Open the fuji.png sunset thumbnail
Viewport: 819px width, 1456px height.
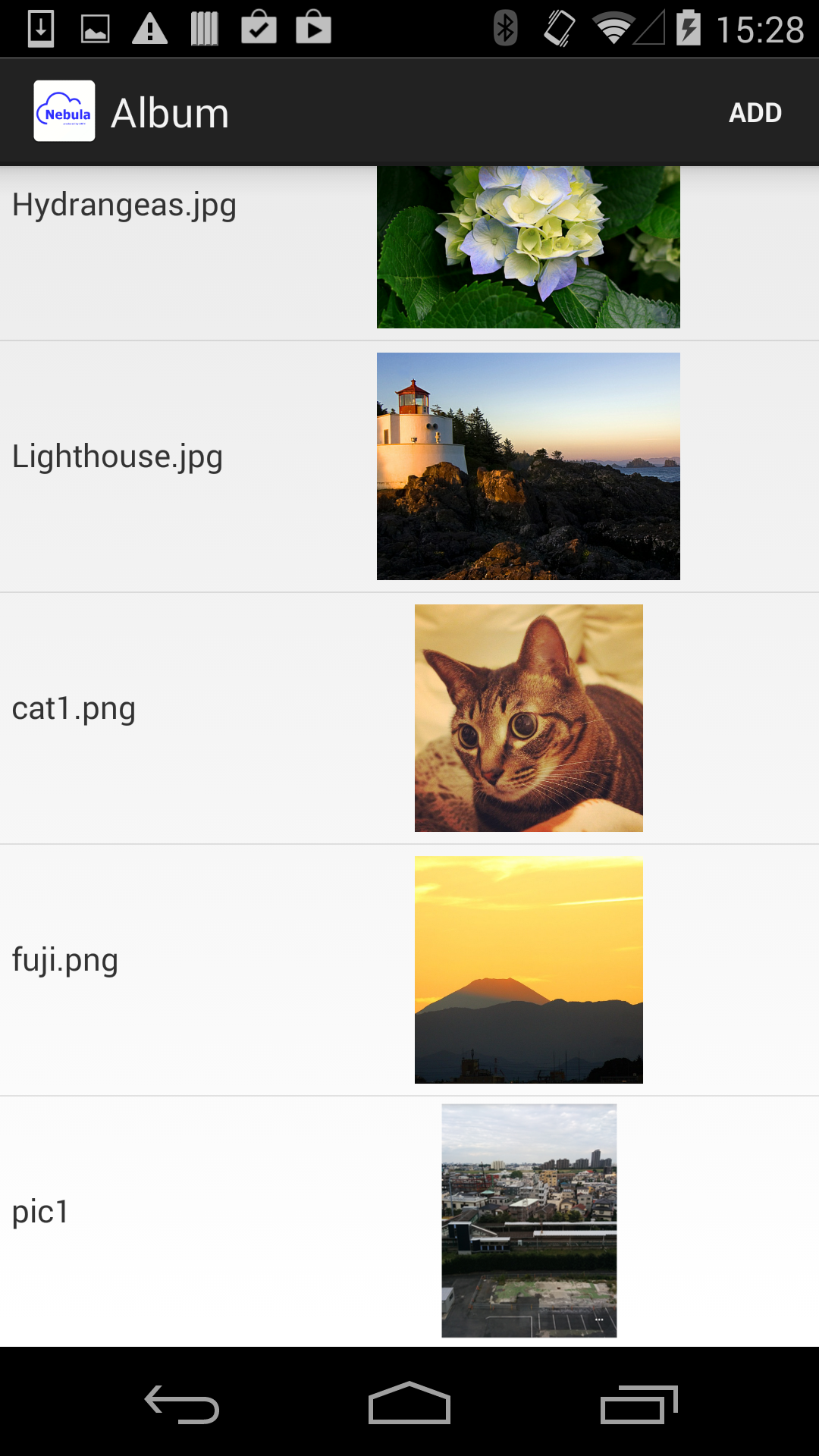coord(529,970)
